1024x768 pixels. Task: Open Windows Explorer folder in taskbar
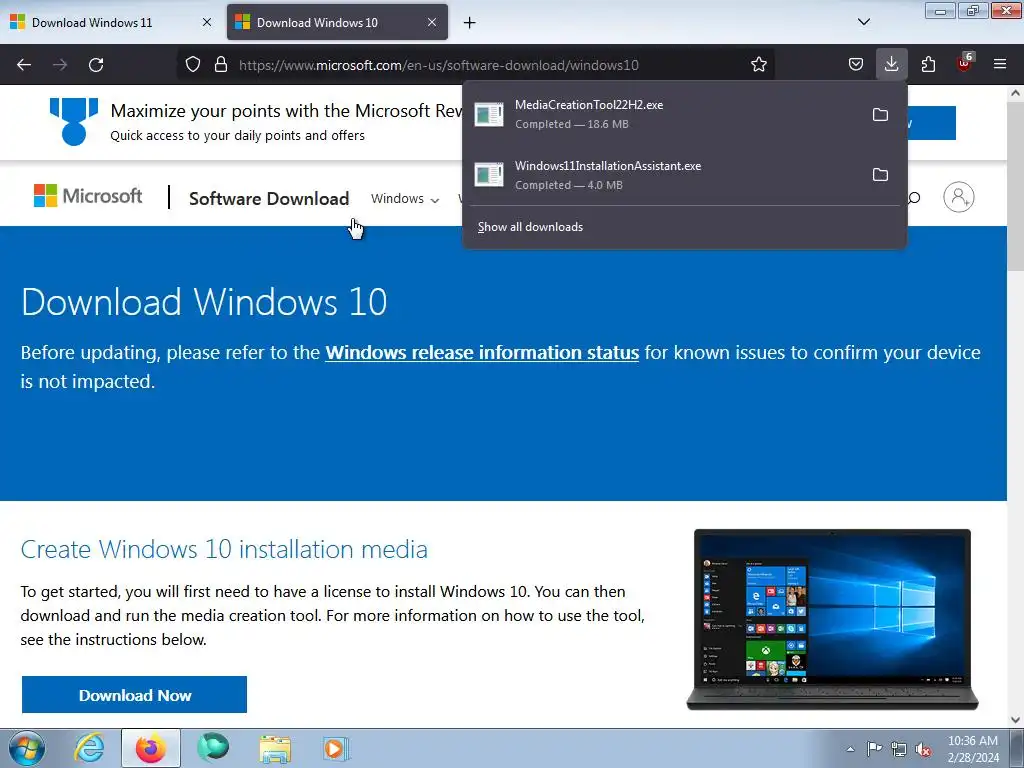coord(275,748)
